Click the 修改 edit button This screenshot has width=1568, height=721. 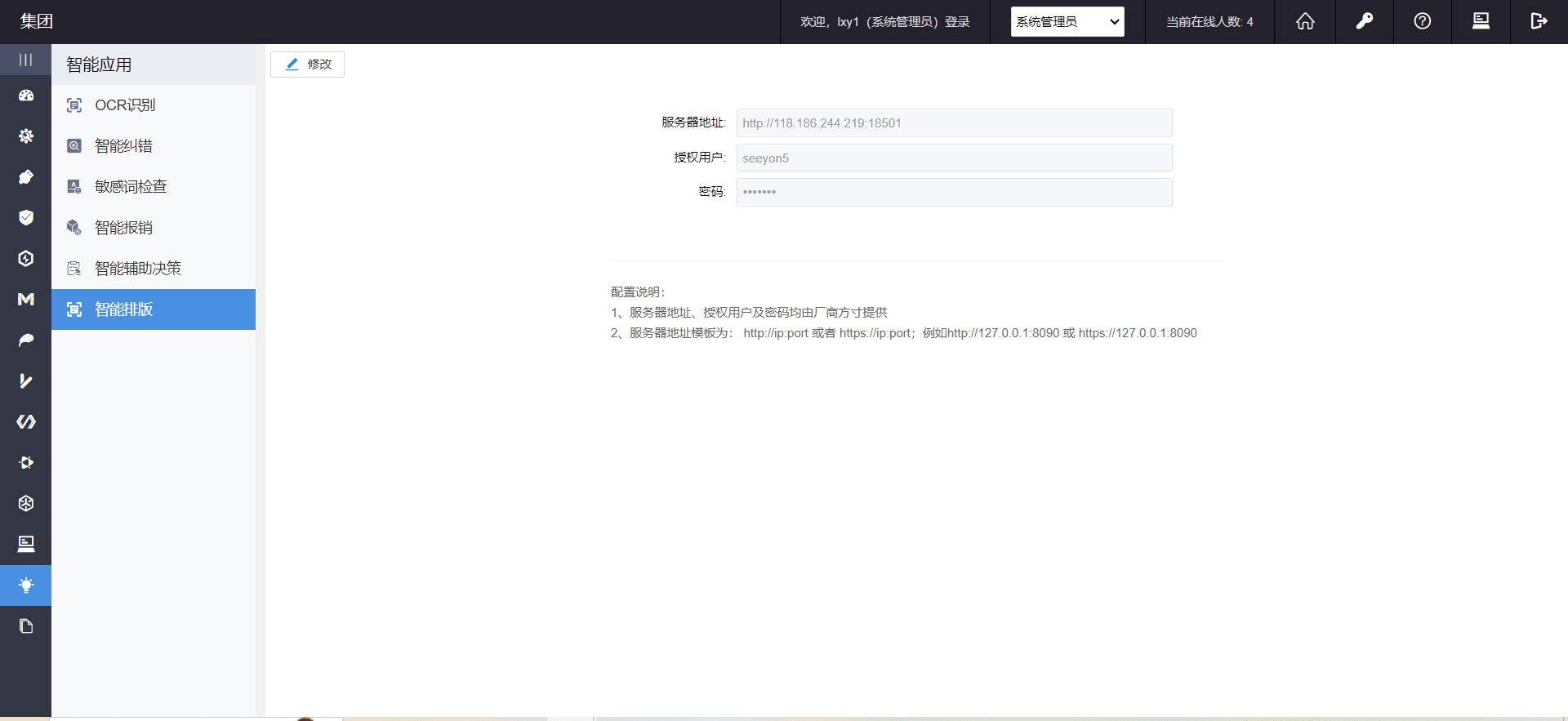point(307,65)
